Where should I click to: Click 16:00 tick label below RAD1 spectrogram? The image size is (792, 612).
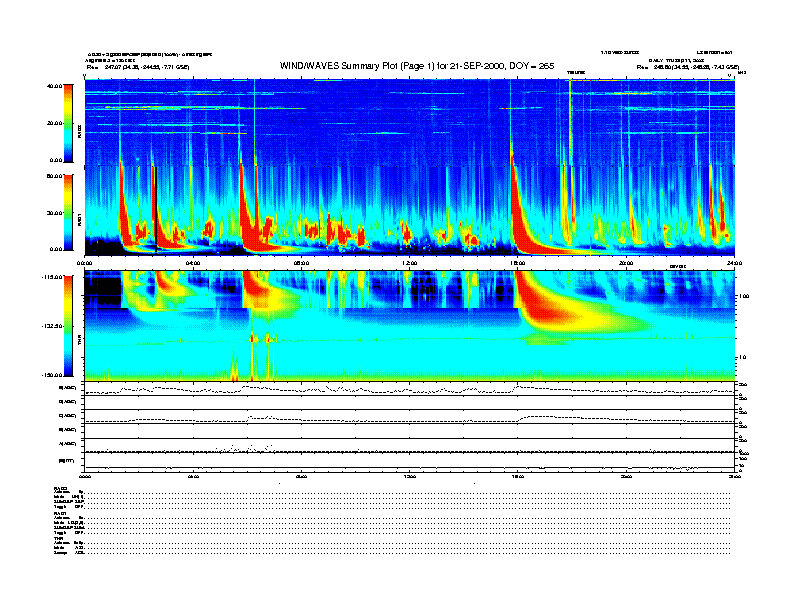pyautogui.click(x=518, y=263)
